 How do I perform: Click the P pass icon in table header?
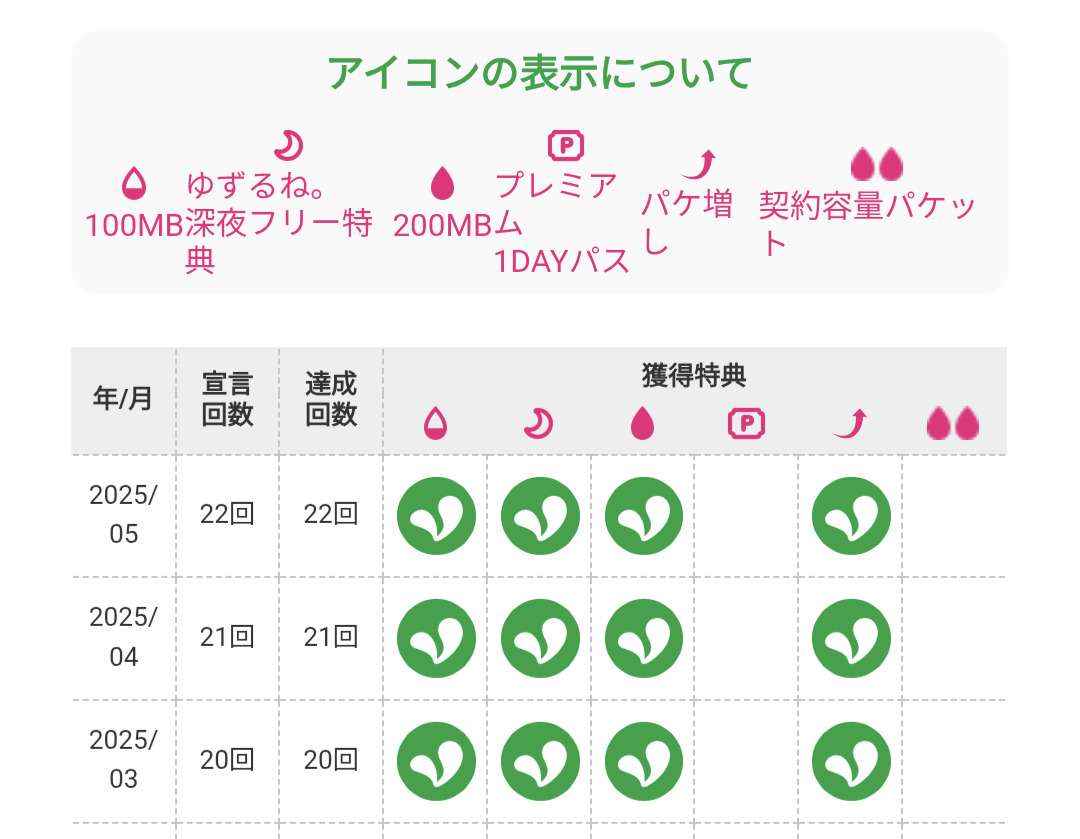pyautogui.click(x=746, y=424)
